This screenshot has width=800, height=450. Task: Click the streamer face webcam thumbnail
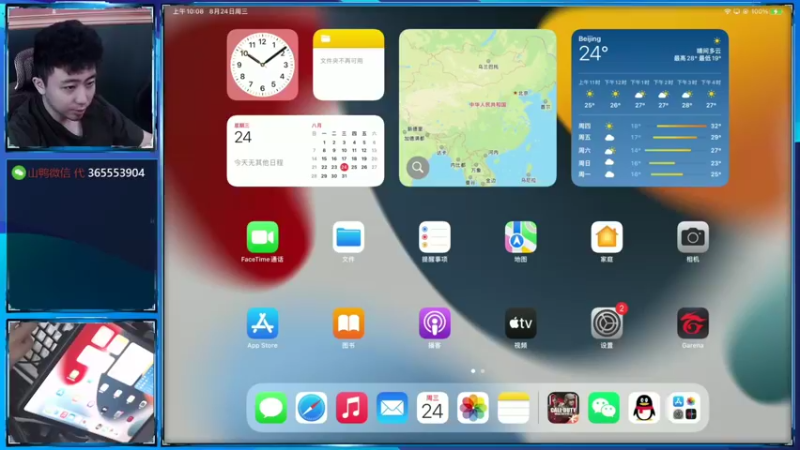click(x=80, y=78)
